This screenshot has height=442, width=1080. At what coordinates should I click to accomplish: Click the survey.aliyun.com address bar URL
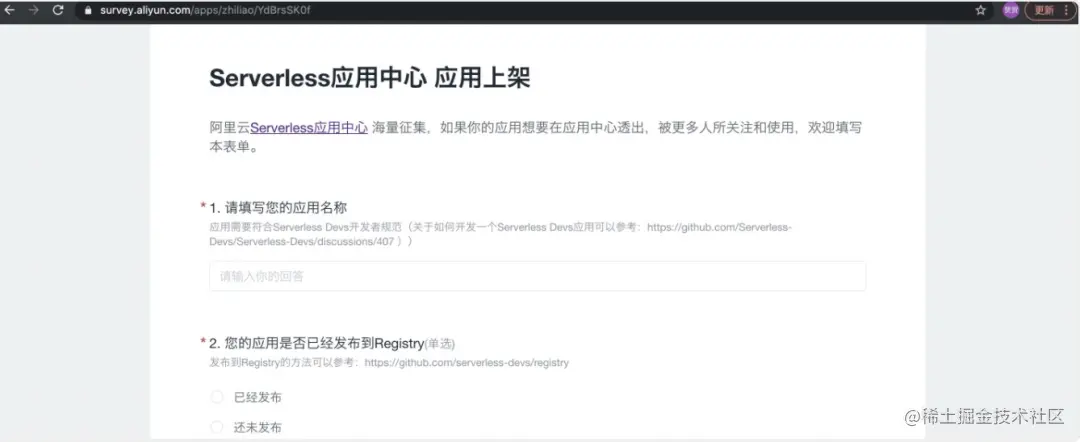205,10
